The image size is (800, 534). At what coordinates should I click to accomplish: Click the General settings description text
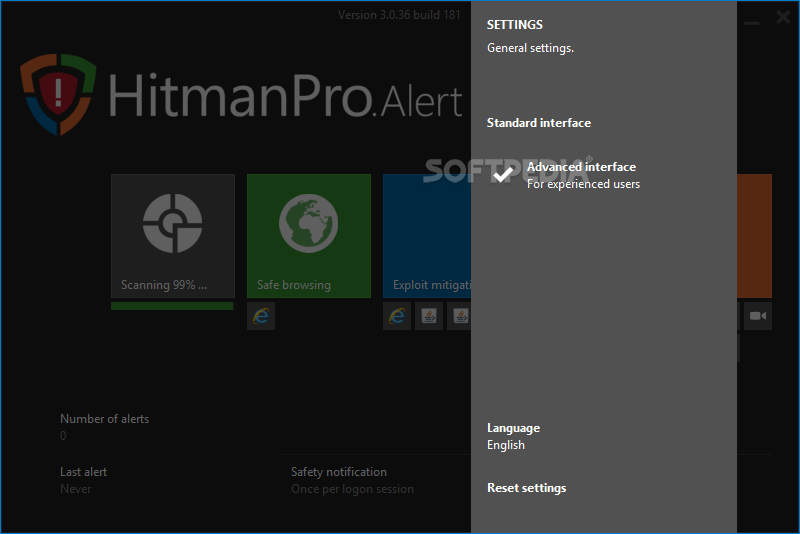530,48
